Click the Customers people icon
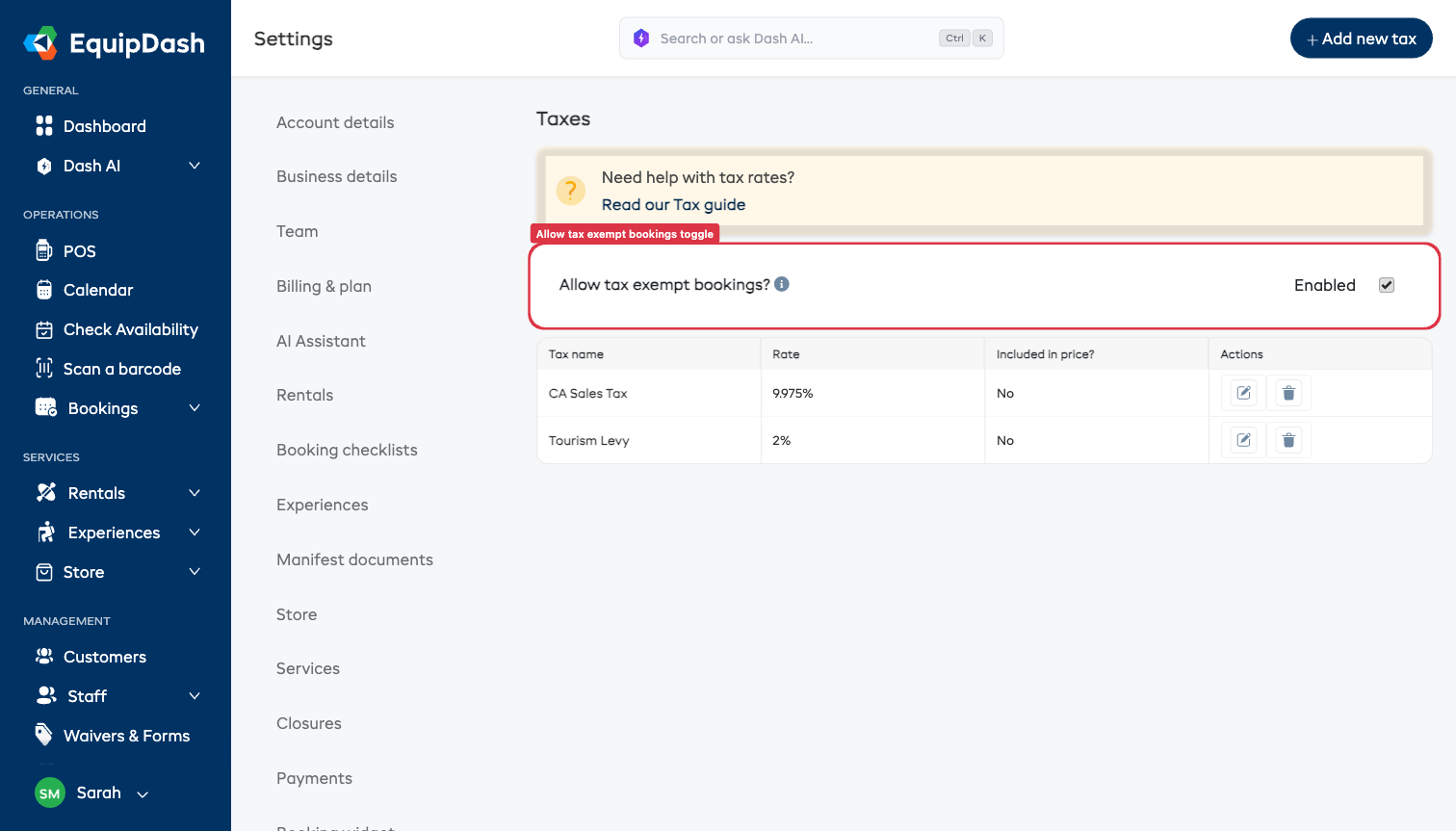 44,656
